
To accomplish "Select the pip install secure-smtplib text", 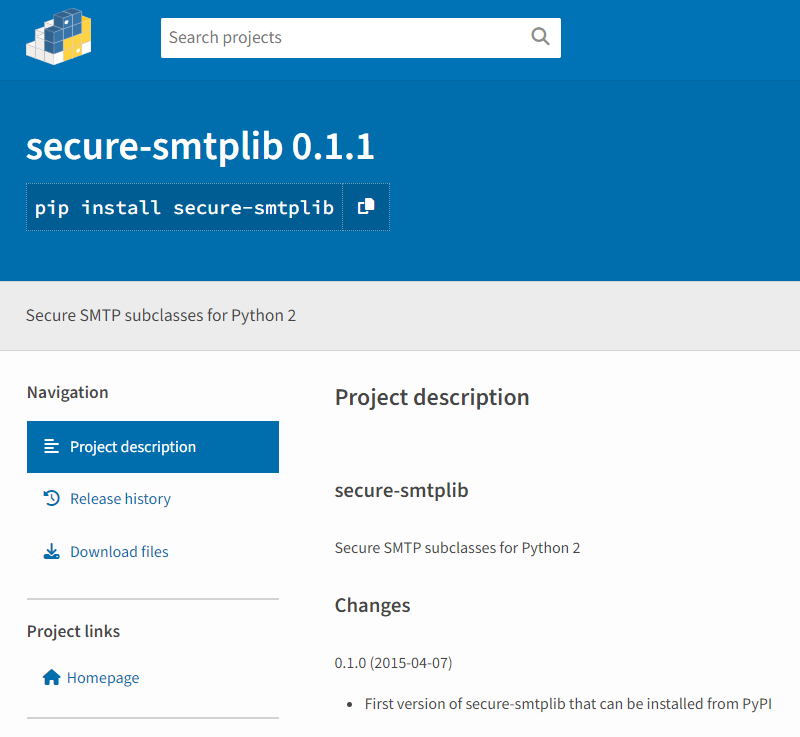I will 184,208.
